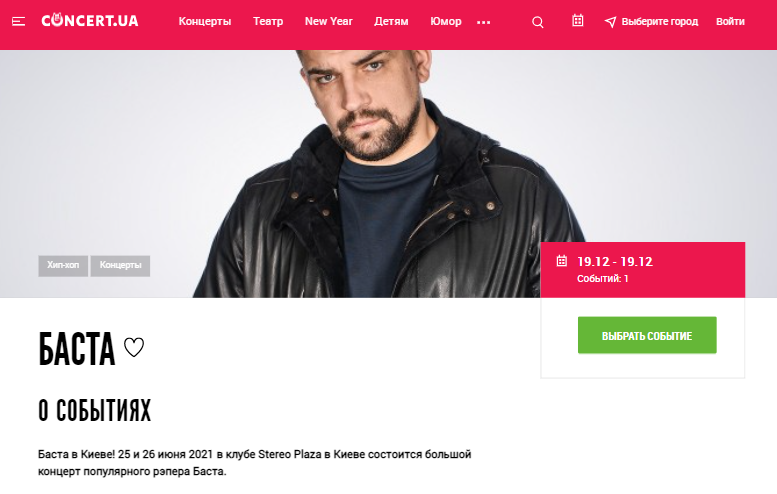Toggle the favorite heart next to Баста

coord(134,348)
